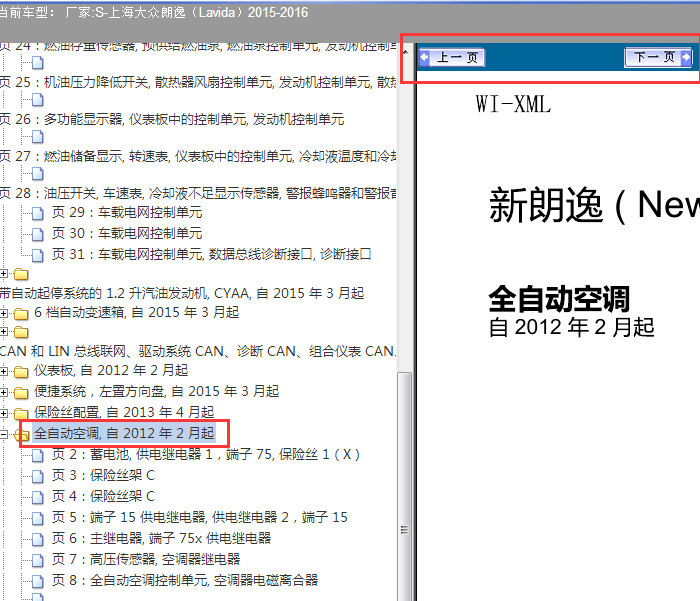Click document icon beside 页 7
The height and width of the screenshot is (601, 700).
coord(38,560)
